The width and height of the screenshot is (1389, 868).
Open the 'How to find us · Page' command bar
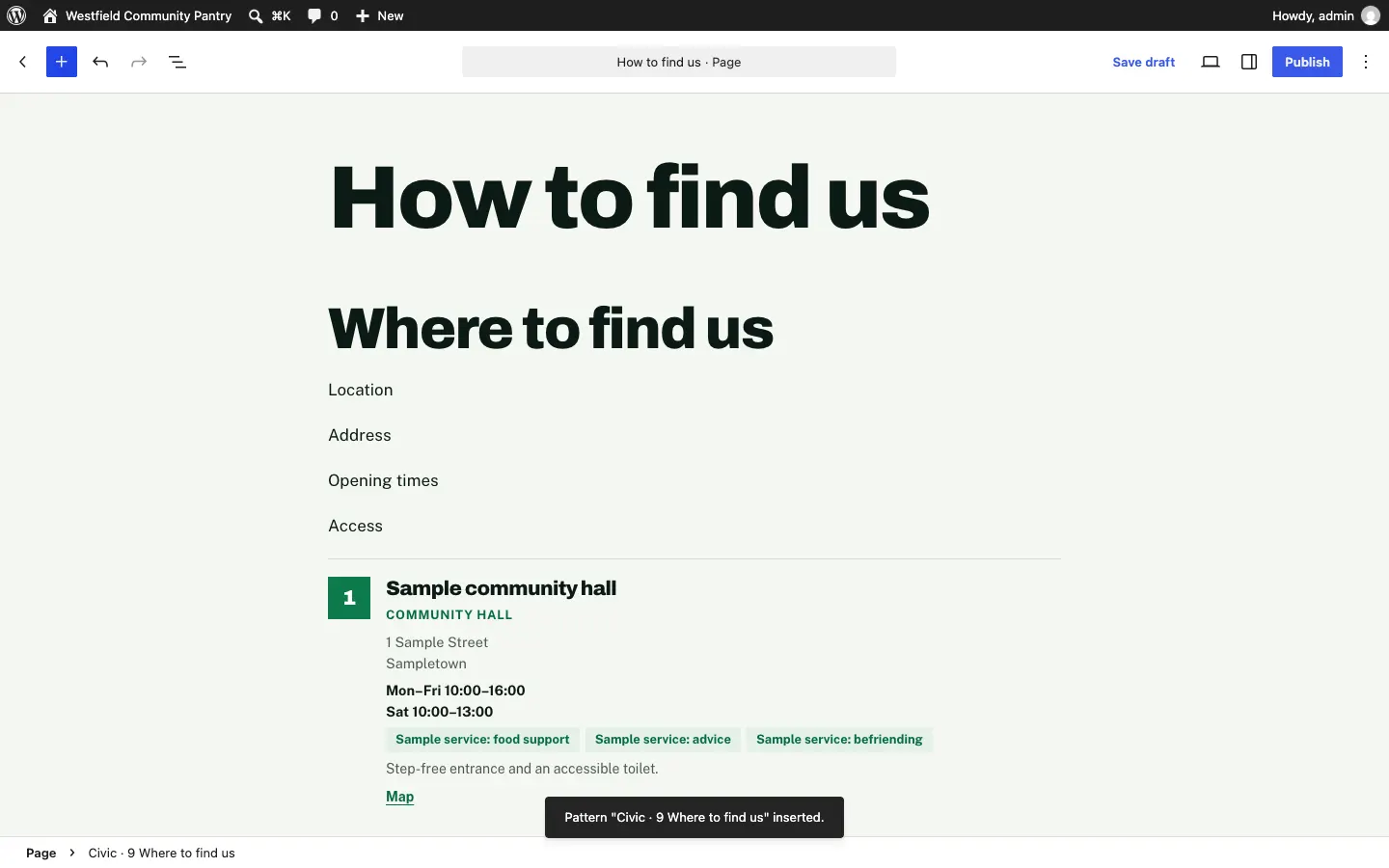point(679,62)
